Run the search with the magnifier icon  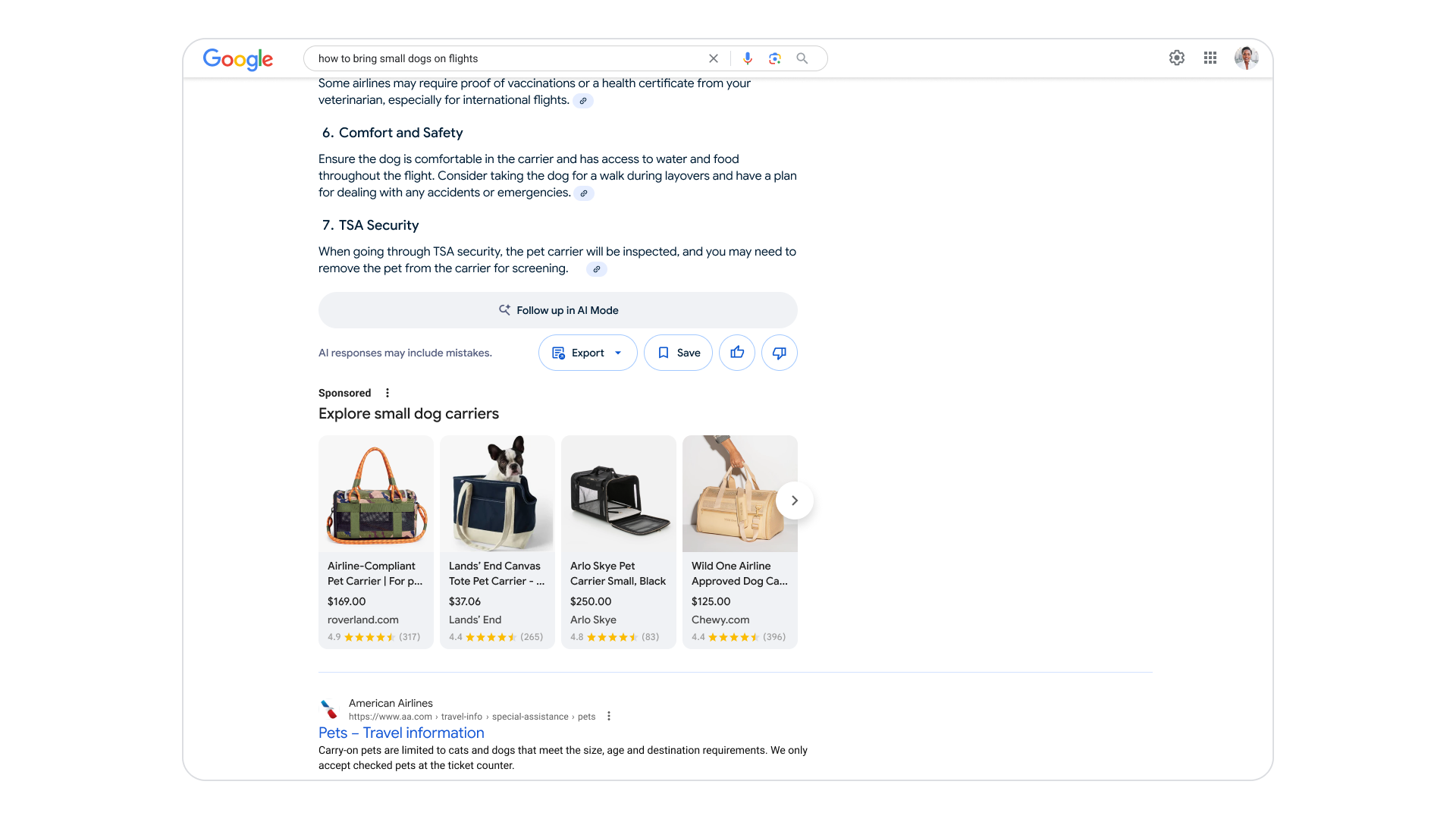pos(802,58)
